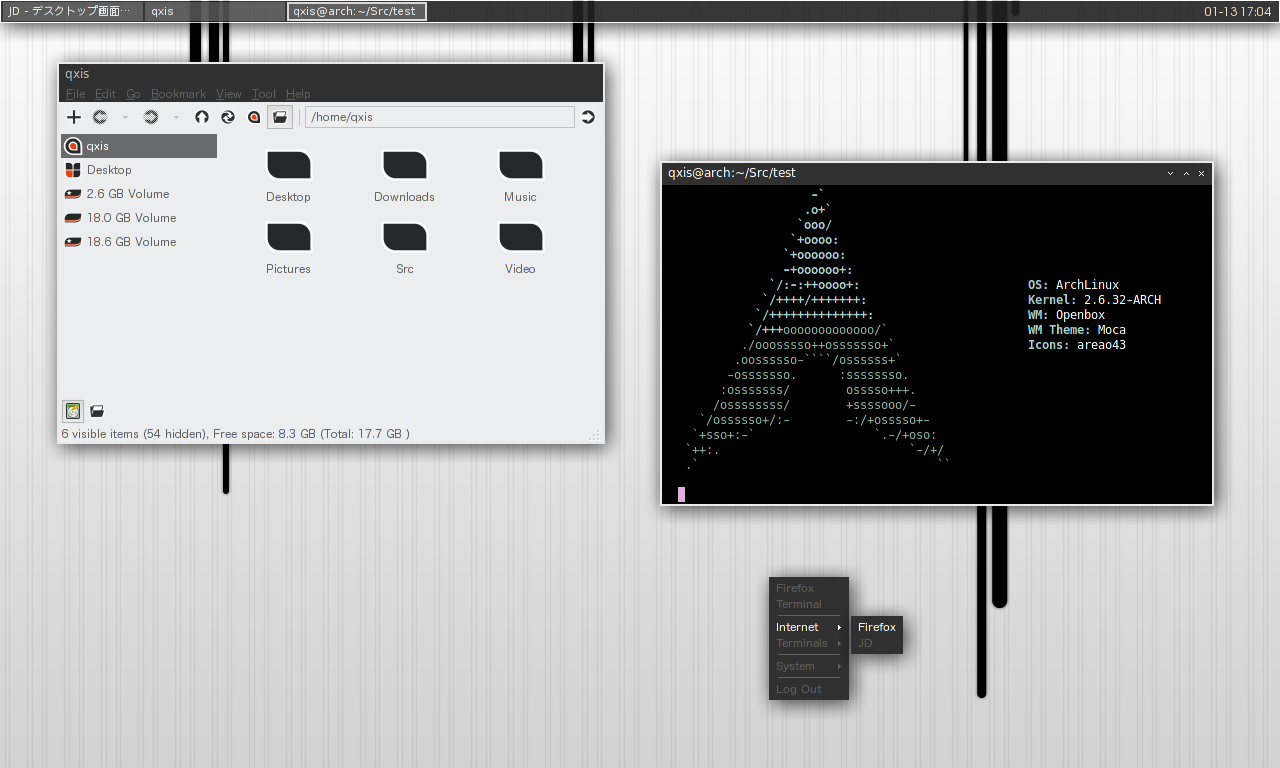This screenshot has width=1280, height=768.
Task: Switch to the qxis@arch terminal taskbar button
Action: (x=357, y=11)
